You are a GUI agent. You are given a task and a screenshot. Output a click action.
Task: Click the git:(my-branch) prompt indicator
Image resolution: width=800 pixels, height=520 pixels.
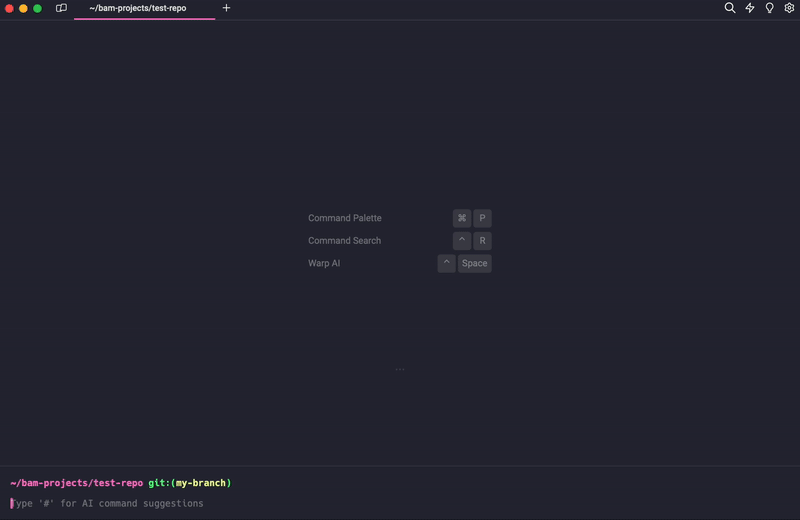190,483
